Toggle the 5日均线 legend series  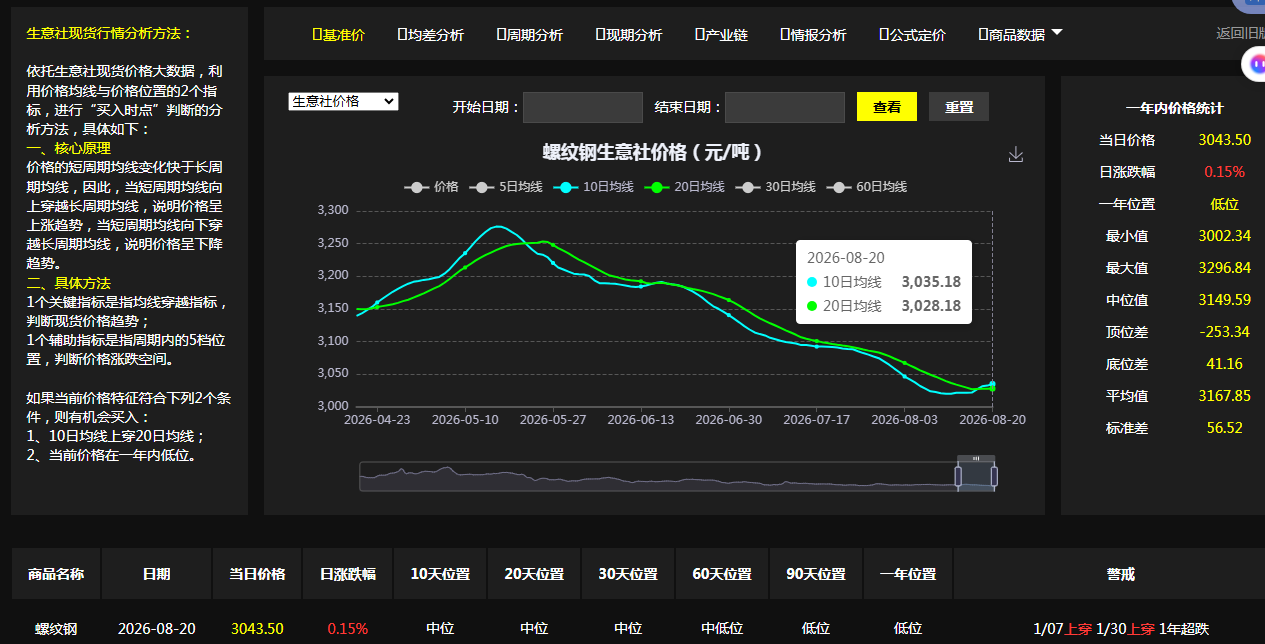click(506, 187)
